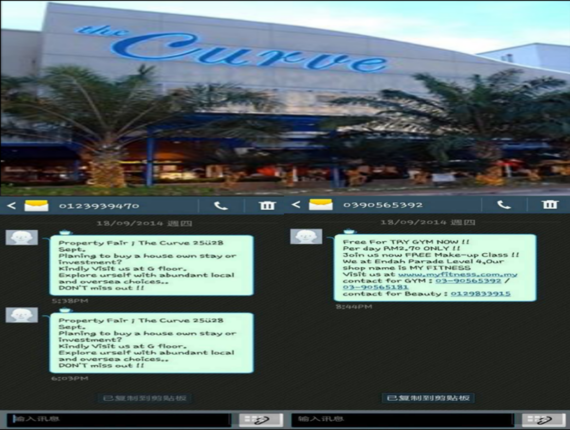The height and width of the screenshot is (430, 570).
Task: Tap phone link 03-90565392 in gym message
Action: tap(468, 281)
